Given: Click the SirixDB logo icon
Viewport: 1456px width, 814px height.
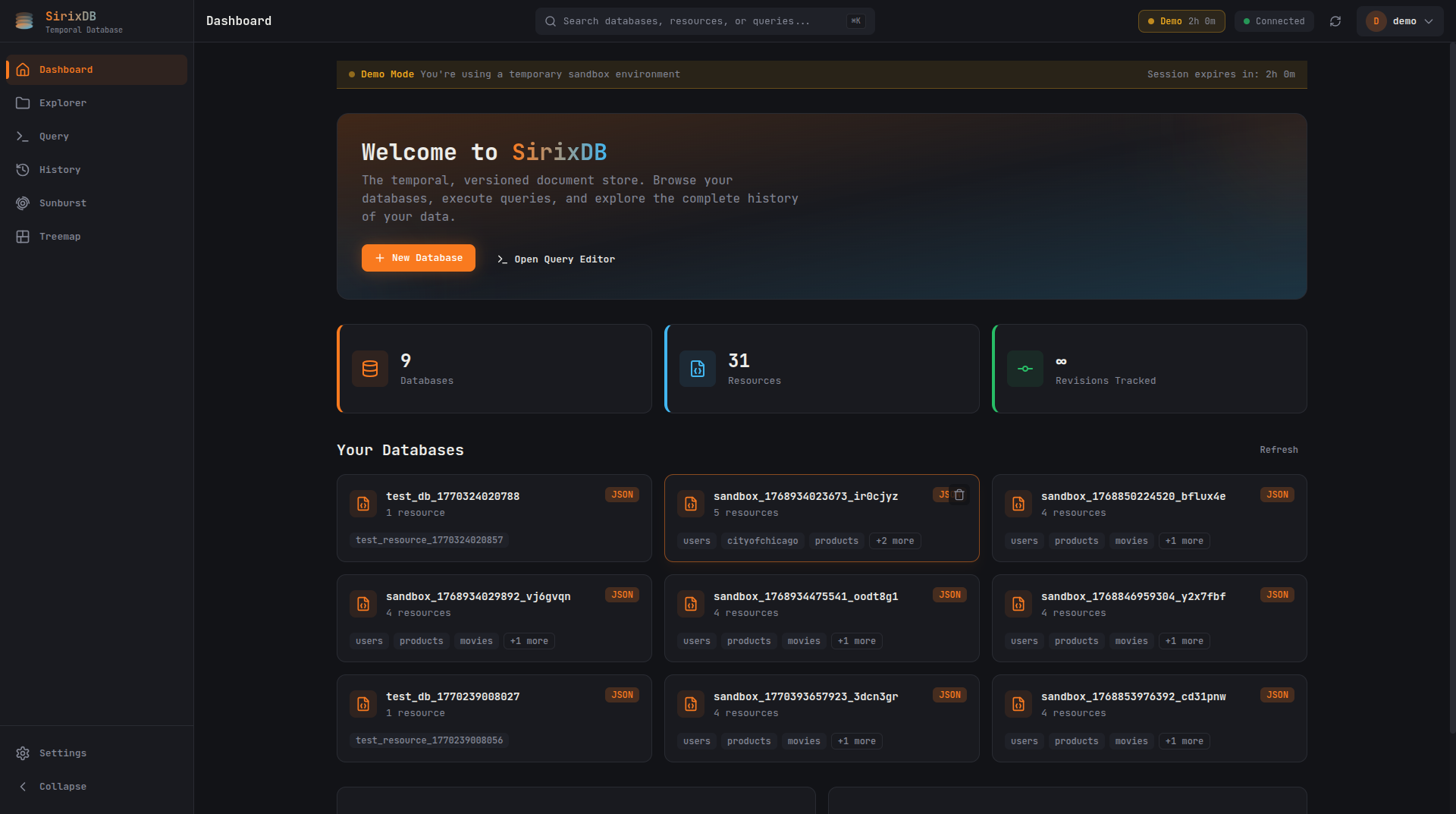Looking at the screenshot, I should pos(24,21).
